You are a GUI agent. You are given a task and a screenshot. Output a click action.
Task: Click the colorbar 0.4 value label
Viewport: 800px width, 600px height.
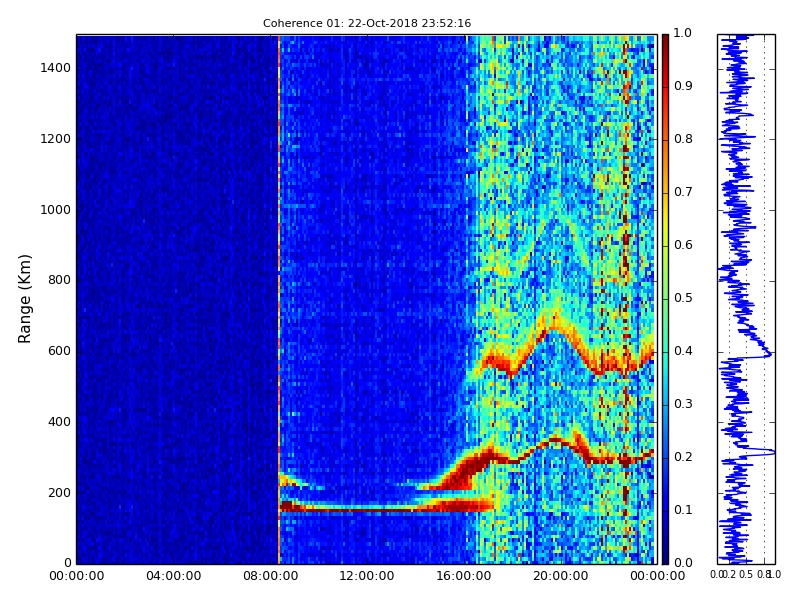pyautogui.click(x=683, y=351)
